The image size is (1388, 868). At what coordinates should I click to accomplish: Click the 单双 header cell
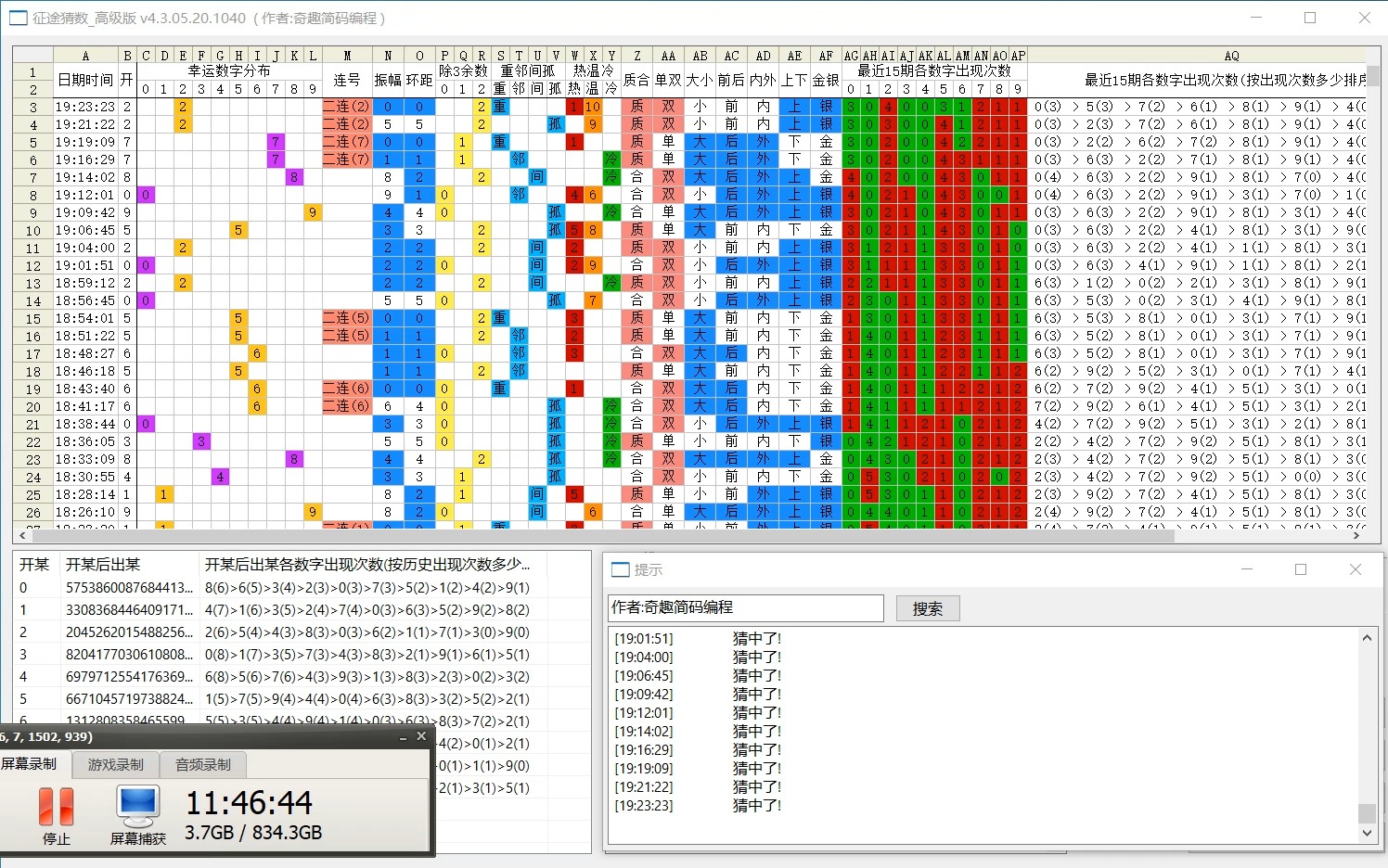tap(668, 80)
